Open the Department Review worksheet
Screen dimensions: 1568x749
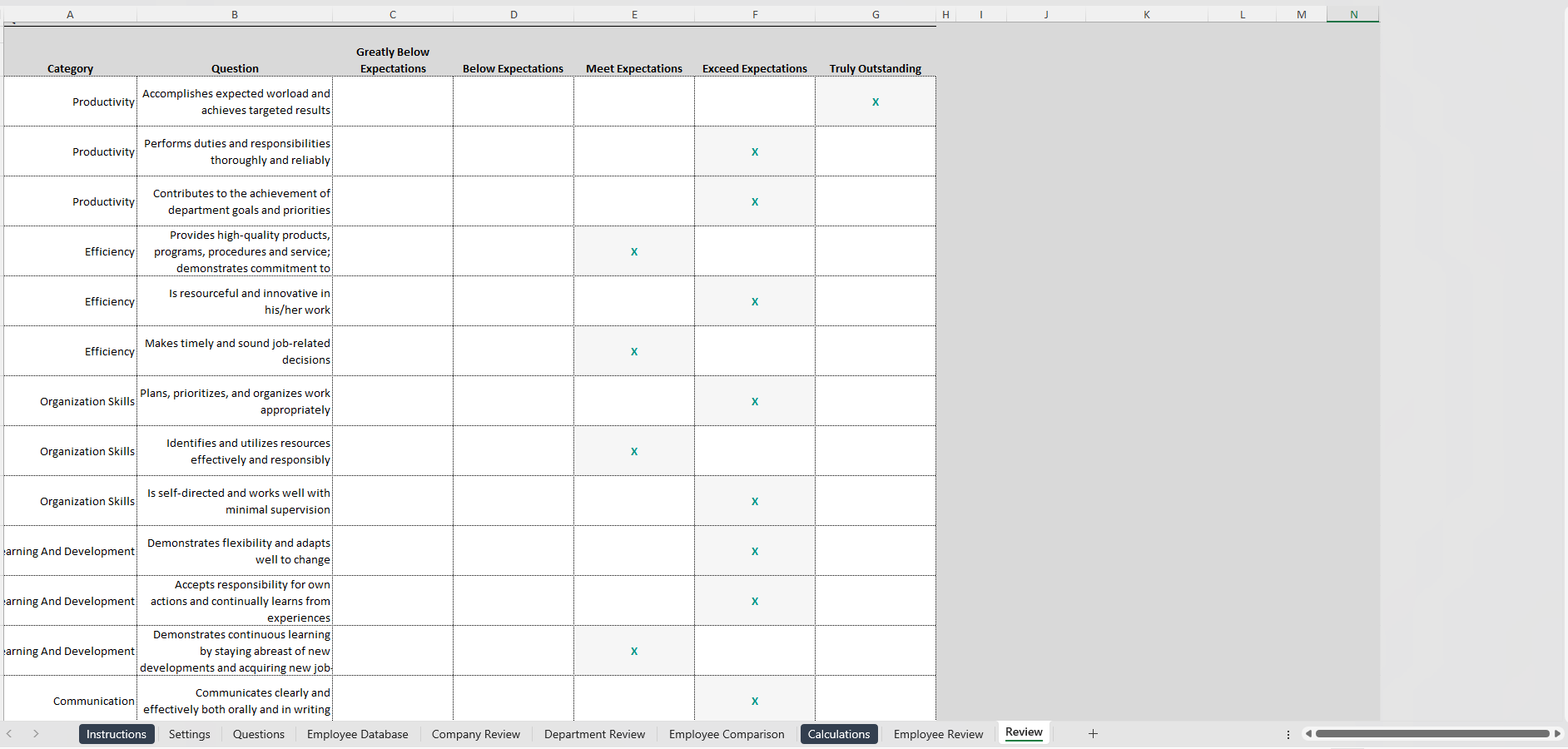(594, 734)
